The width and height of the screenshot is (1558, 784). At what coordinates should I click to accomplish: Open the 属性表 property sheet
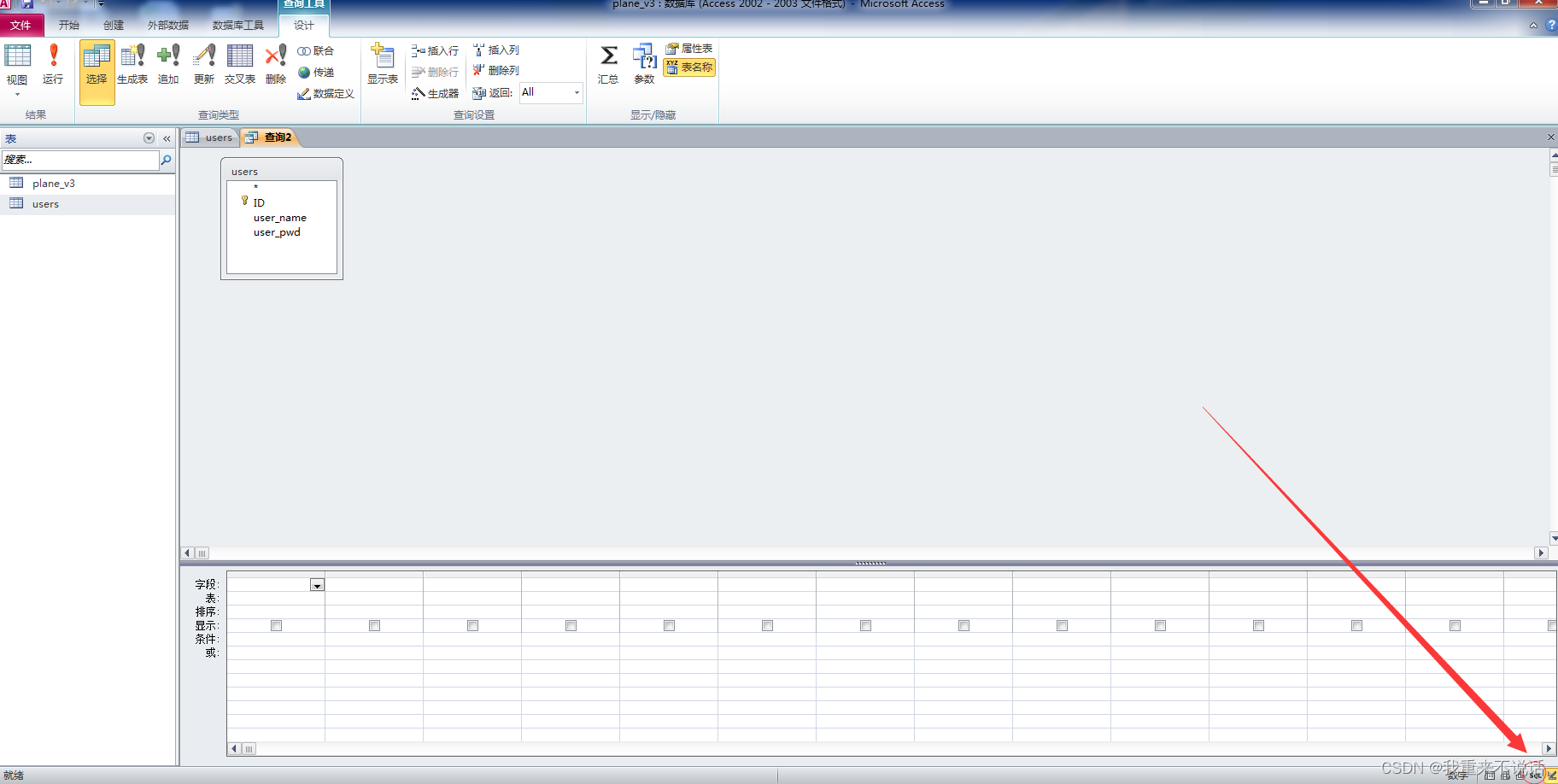point(688,49)
